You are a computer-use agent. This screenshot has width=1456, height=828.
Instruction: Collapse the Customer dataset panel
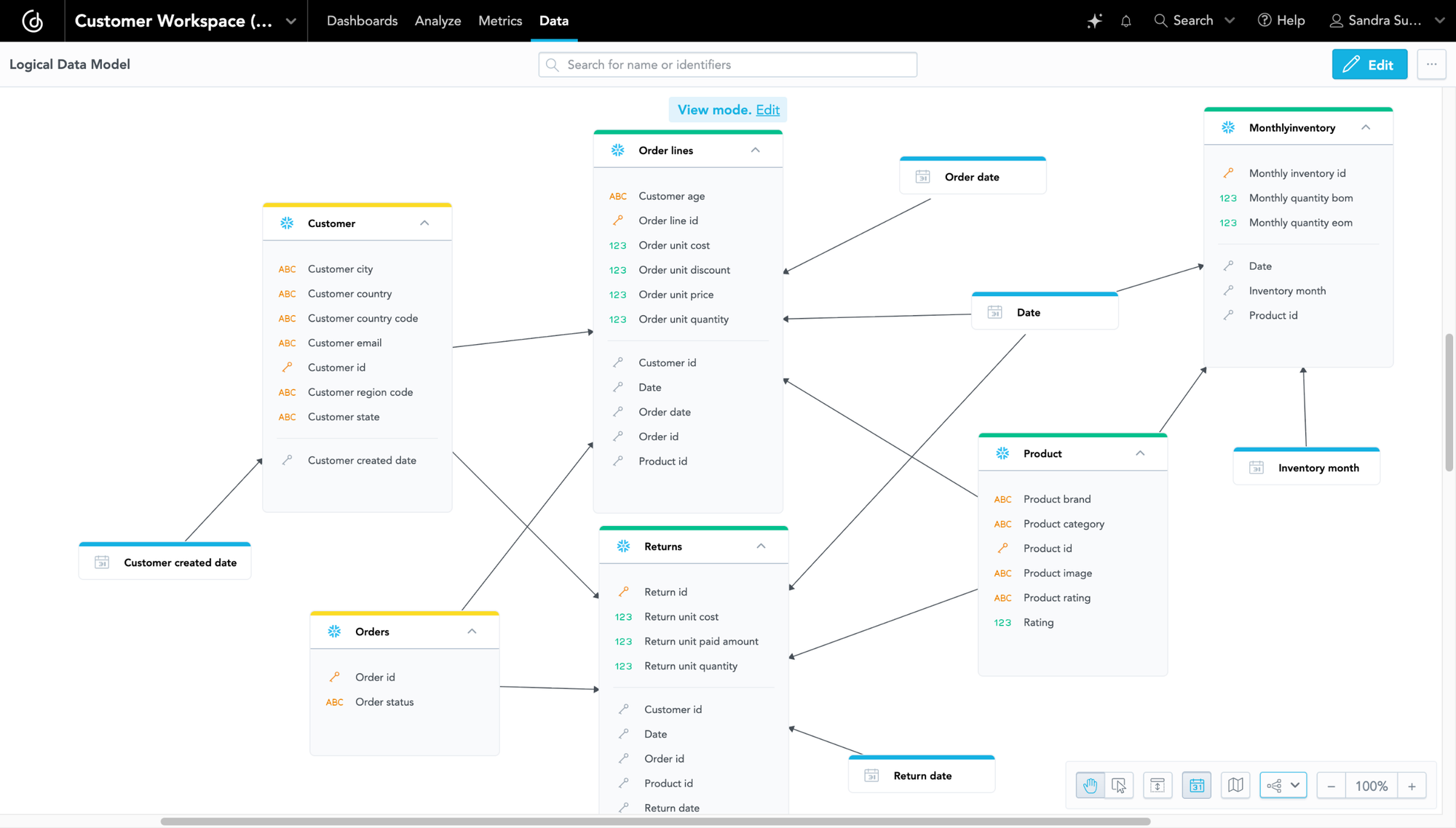pyautogui.click(x=424, y=223)
